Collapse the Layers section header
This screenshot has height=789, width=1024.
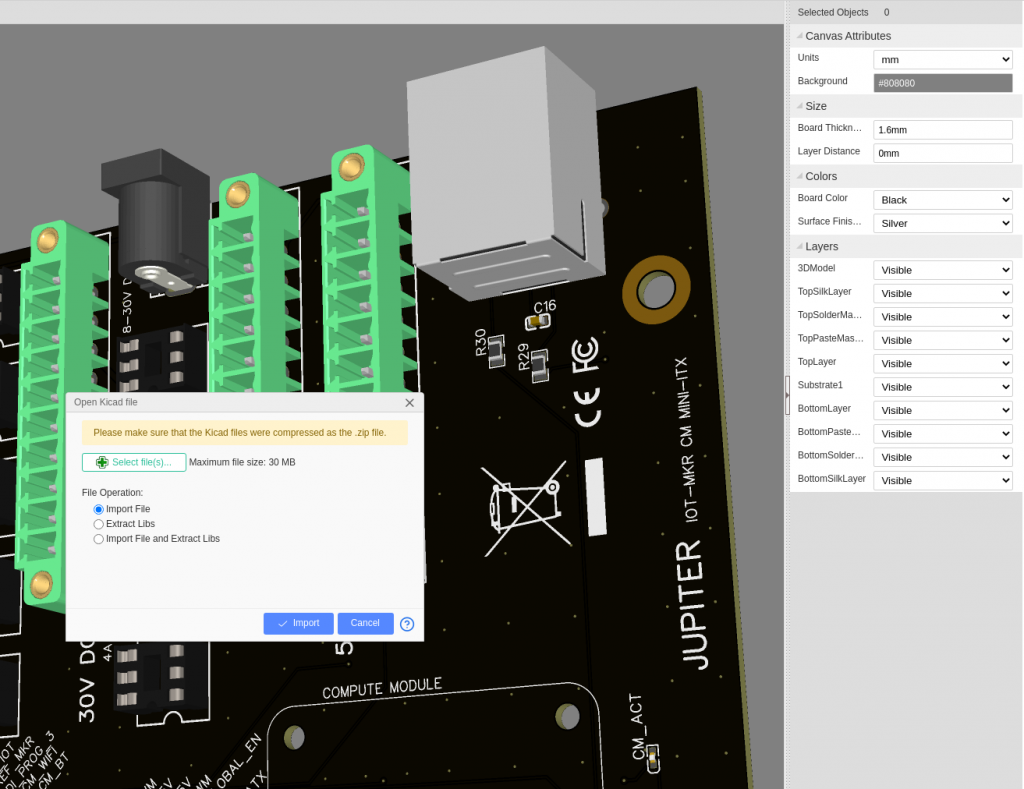[821, 246]
